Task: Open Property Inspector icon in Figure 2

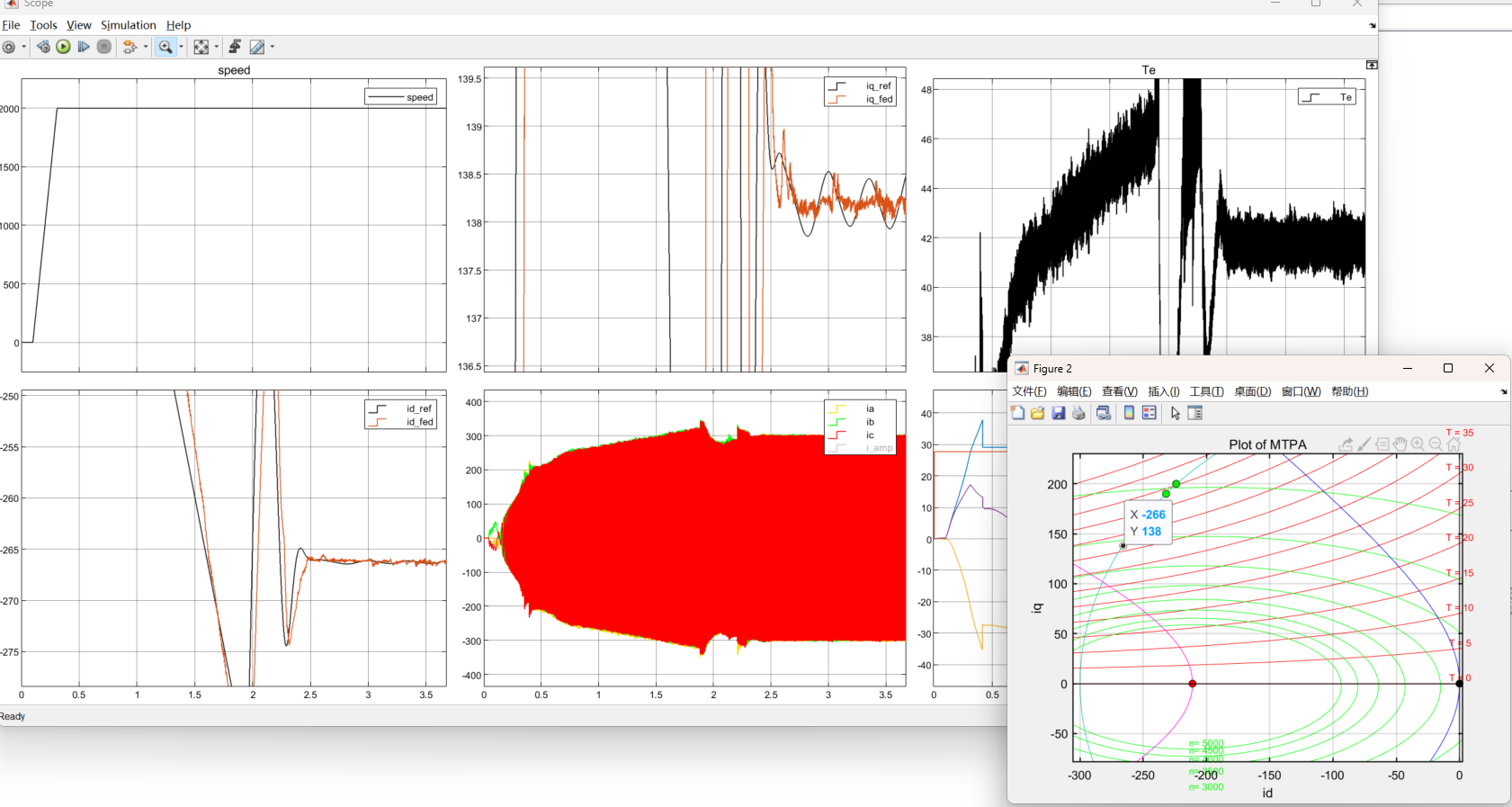Action: [x=1195, y=413]
